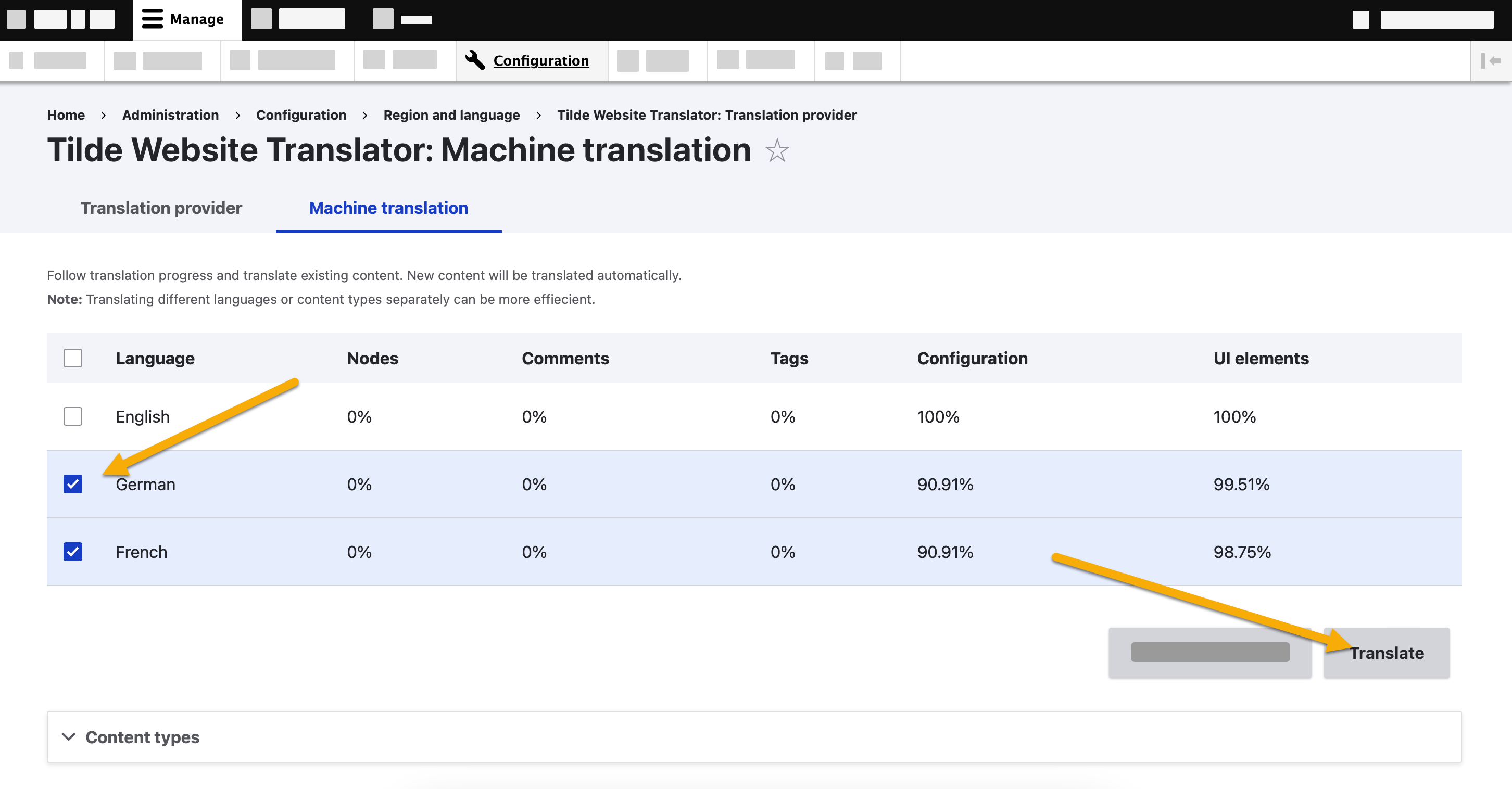Image resolution: width=1512 pixels, height=789 pixels.
Task: Click the German Configuration value 90.91%
Action: click(x=945, y=485)
